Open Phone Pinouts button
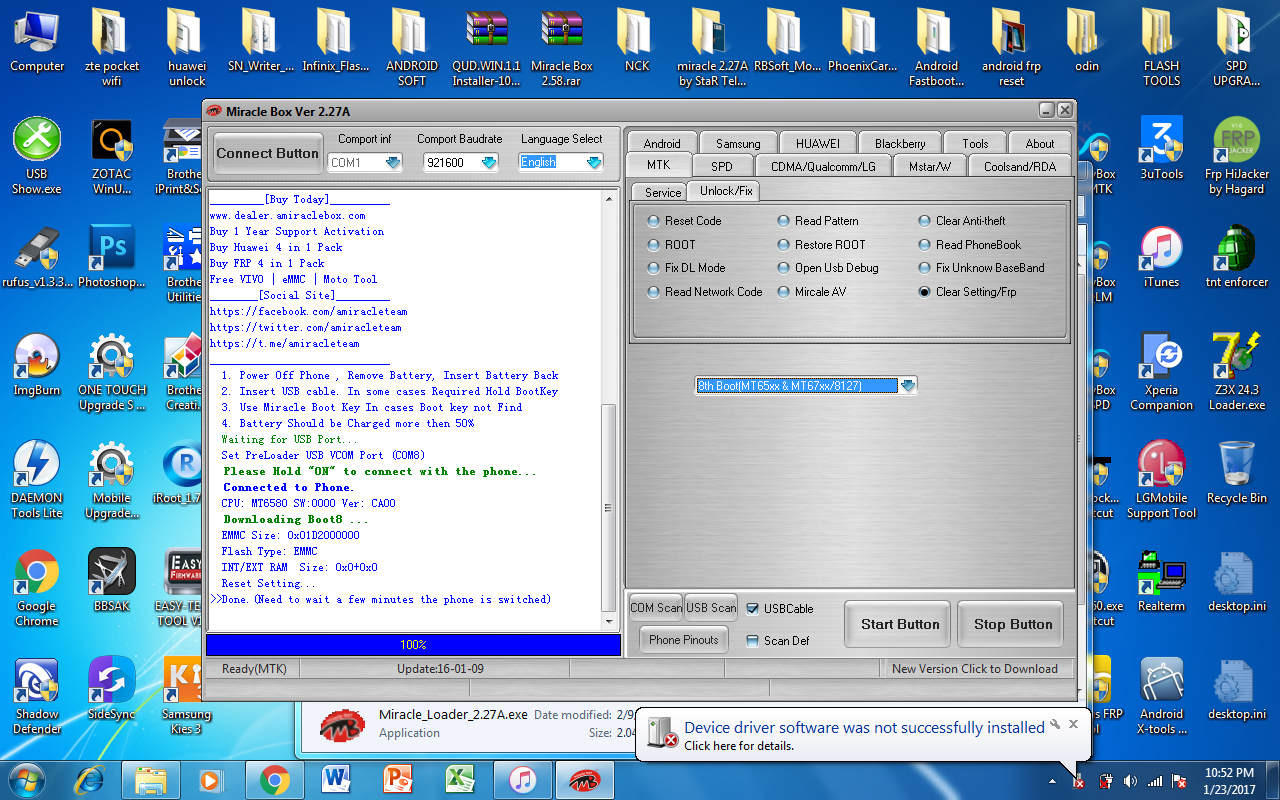Image resolution: width=1280 pixels, height=800 pixels. point(684,640)
